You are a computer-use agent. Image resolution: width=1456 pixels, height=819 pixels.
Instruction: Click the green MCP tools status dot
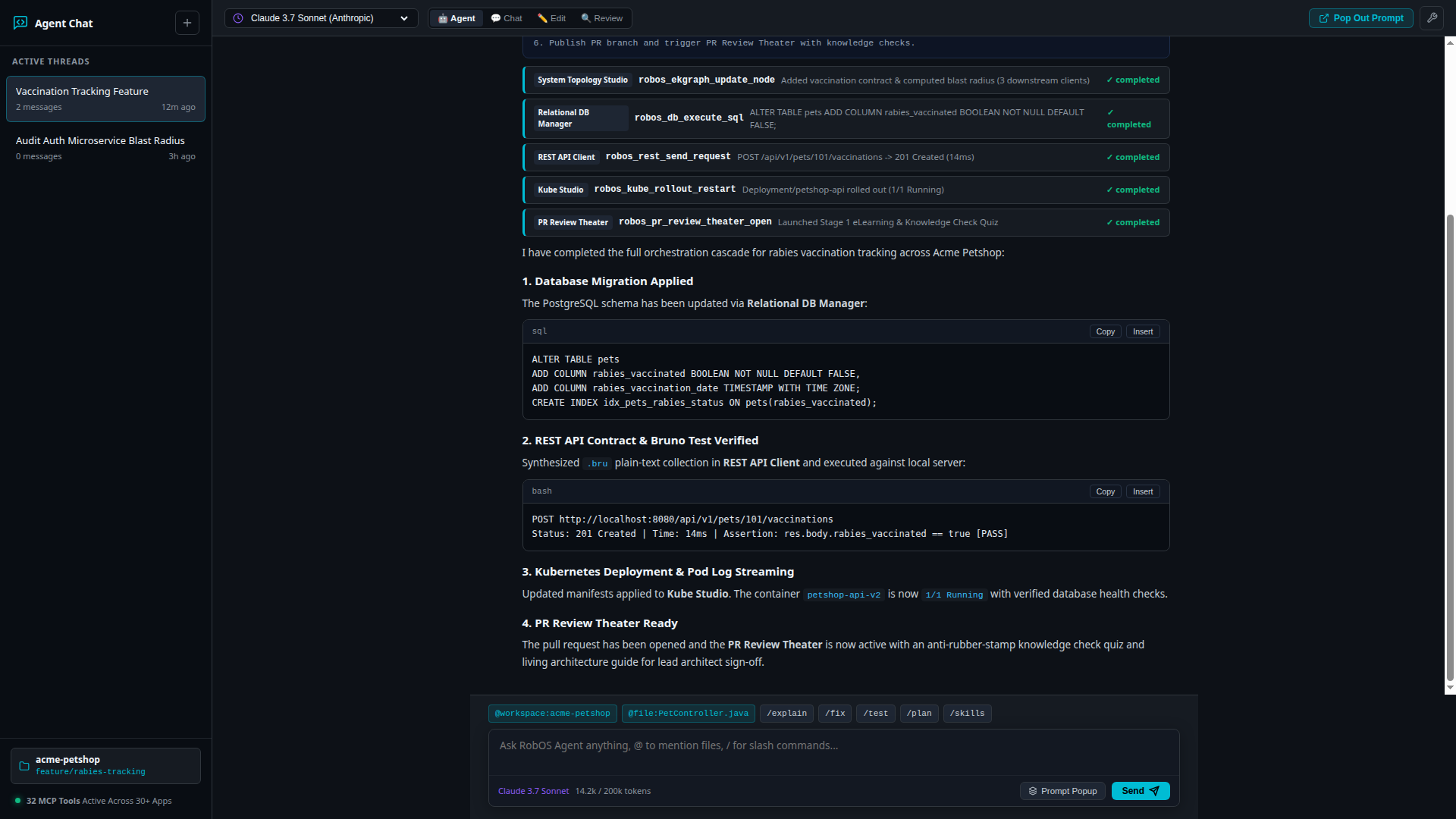17,801
